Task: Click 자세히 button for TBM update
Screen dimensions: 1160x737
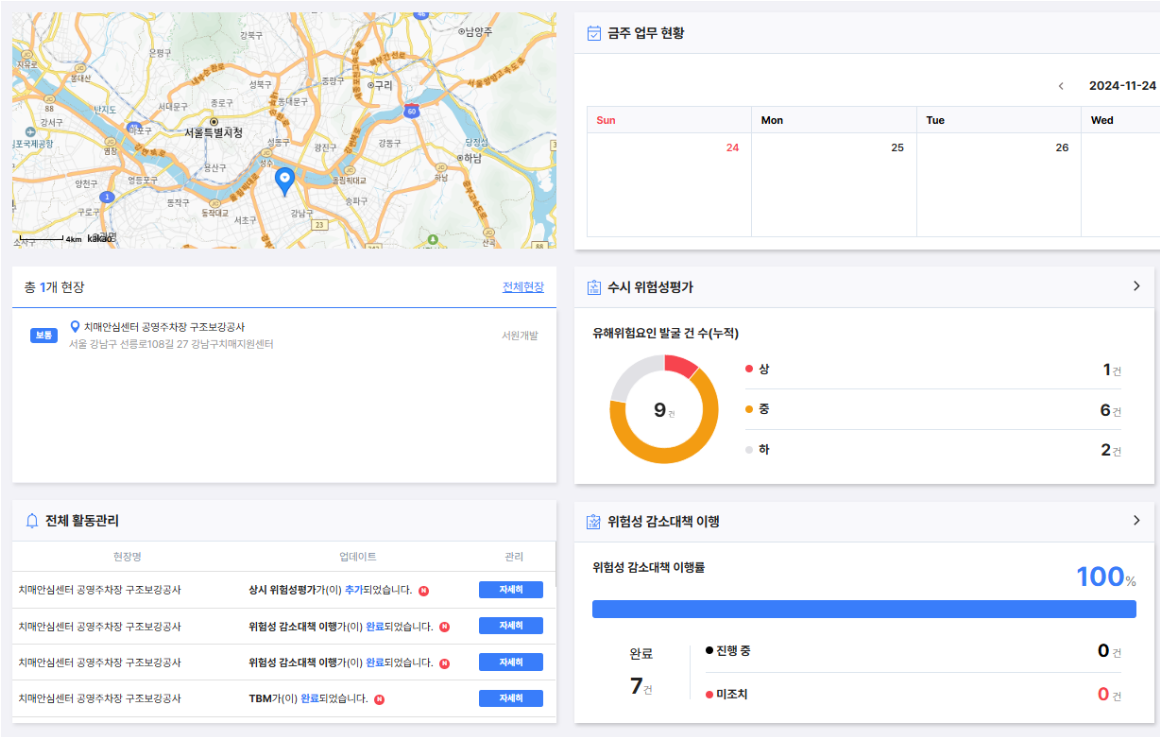Action: (510, 698)
